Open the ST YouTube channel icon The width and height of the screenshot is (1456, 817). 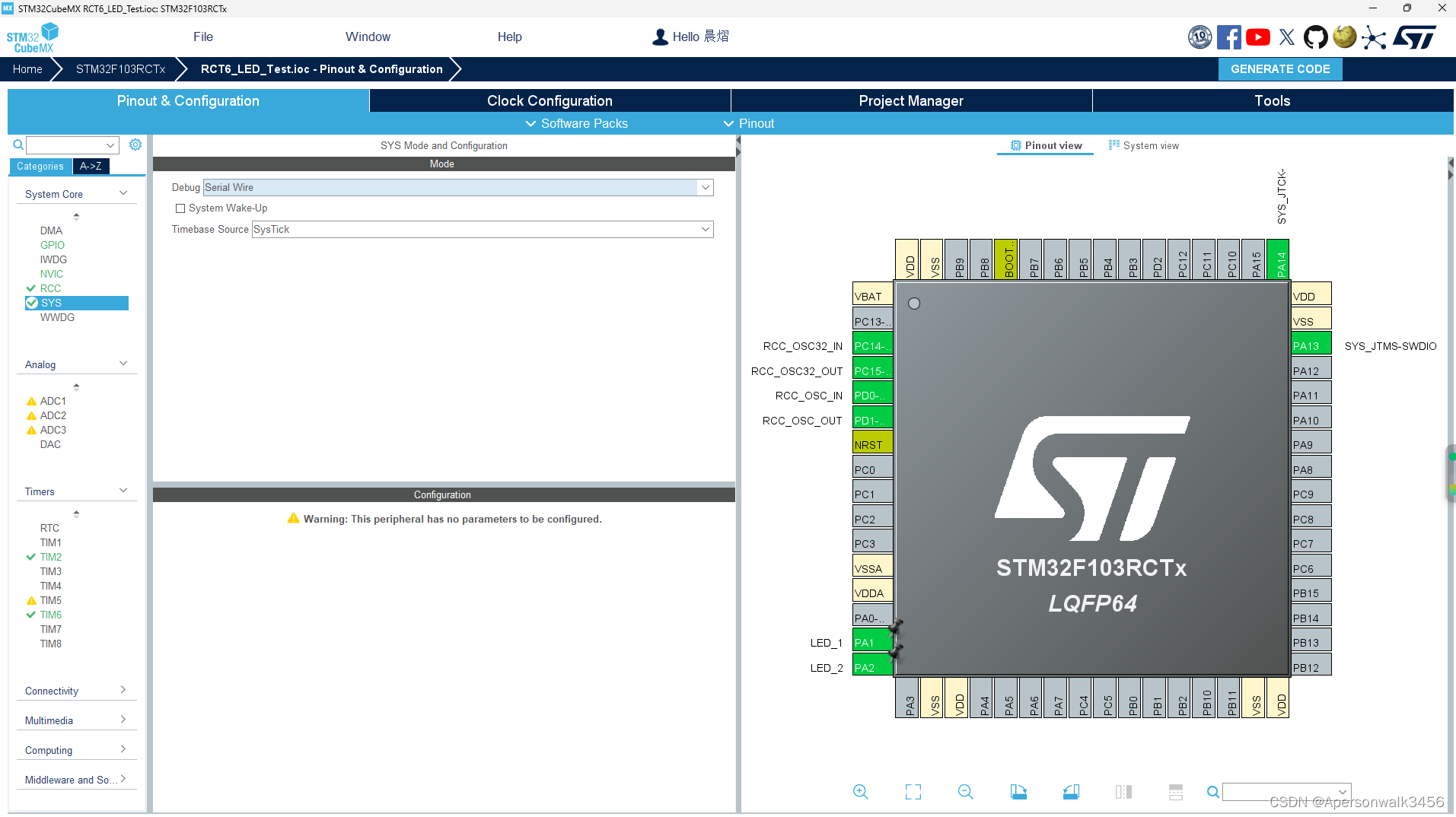click(x=1258, y=37)
